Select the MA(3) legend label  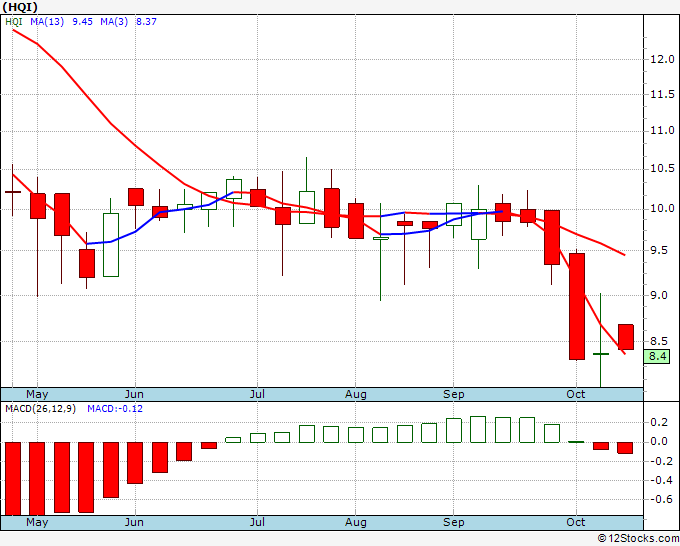pyautogui.click(x=114, y=21)
